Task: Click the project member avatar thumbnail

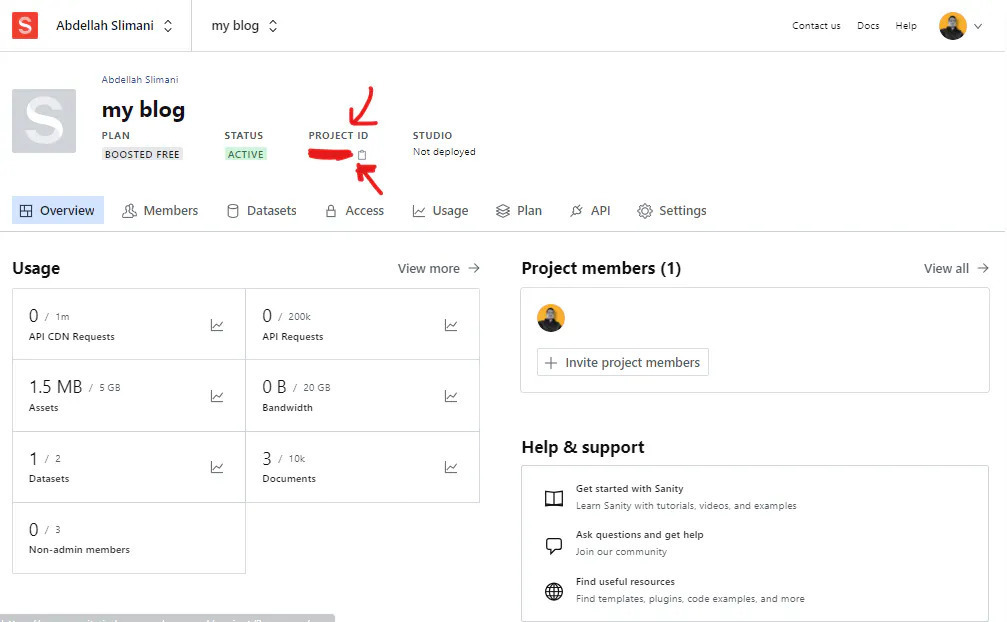Action: [551, 317]
